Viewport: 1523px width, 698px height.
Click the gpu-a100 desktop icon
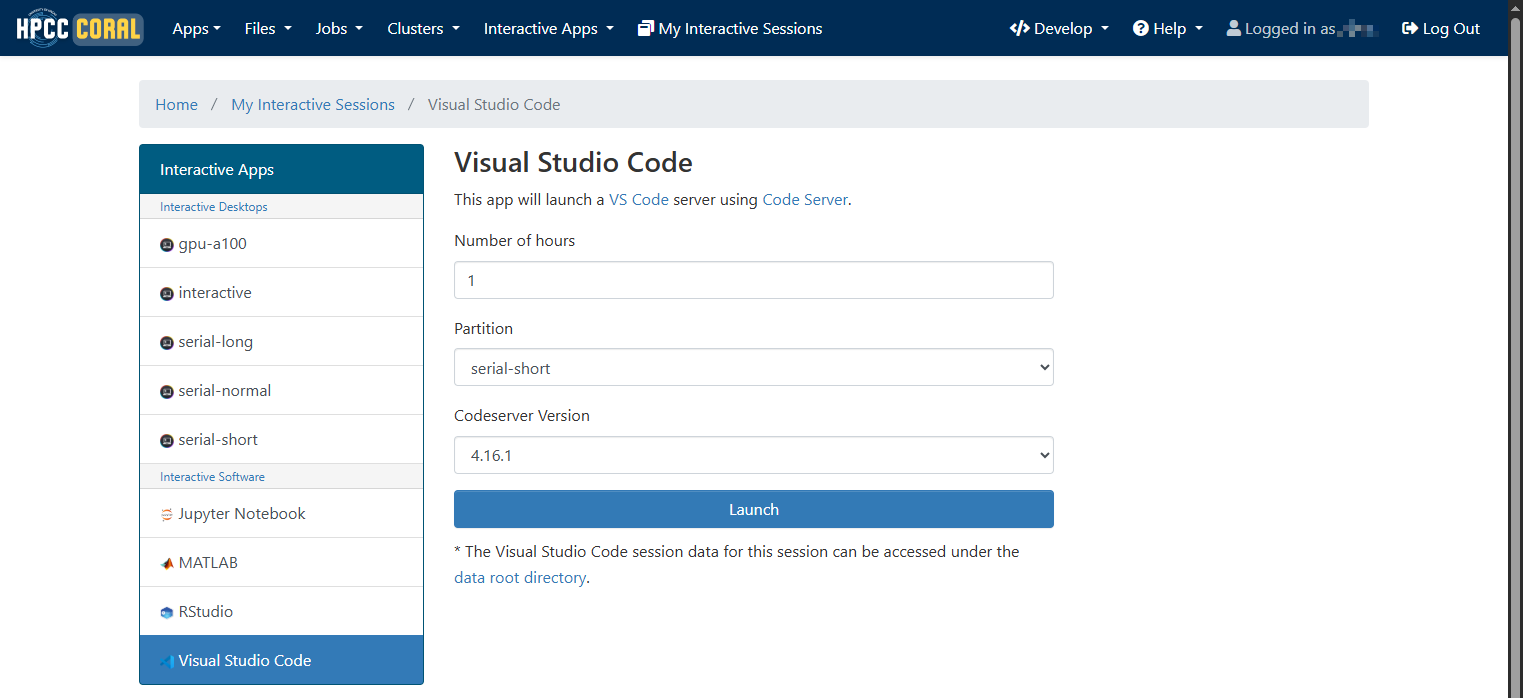[x=167, y=245]
